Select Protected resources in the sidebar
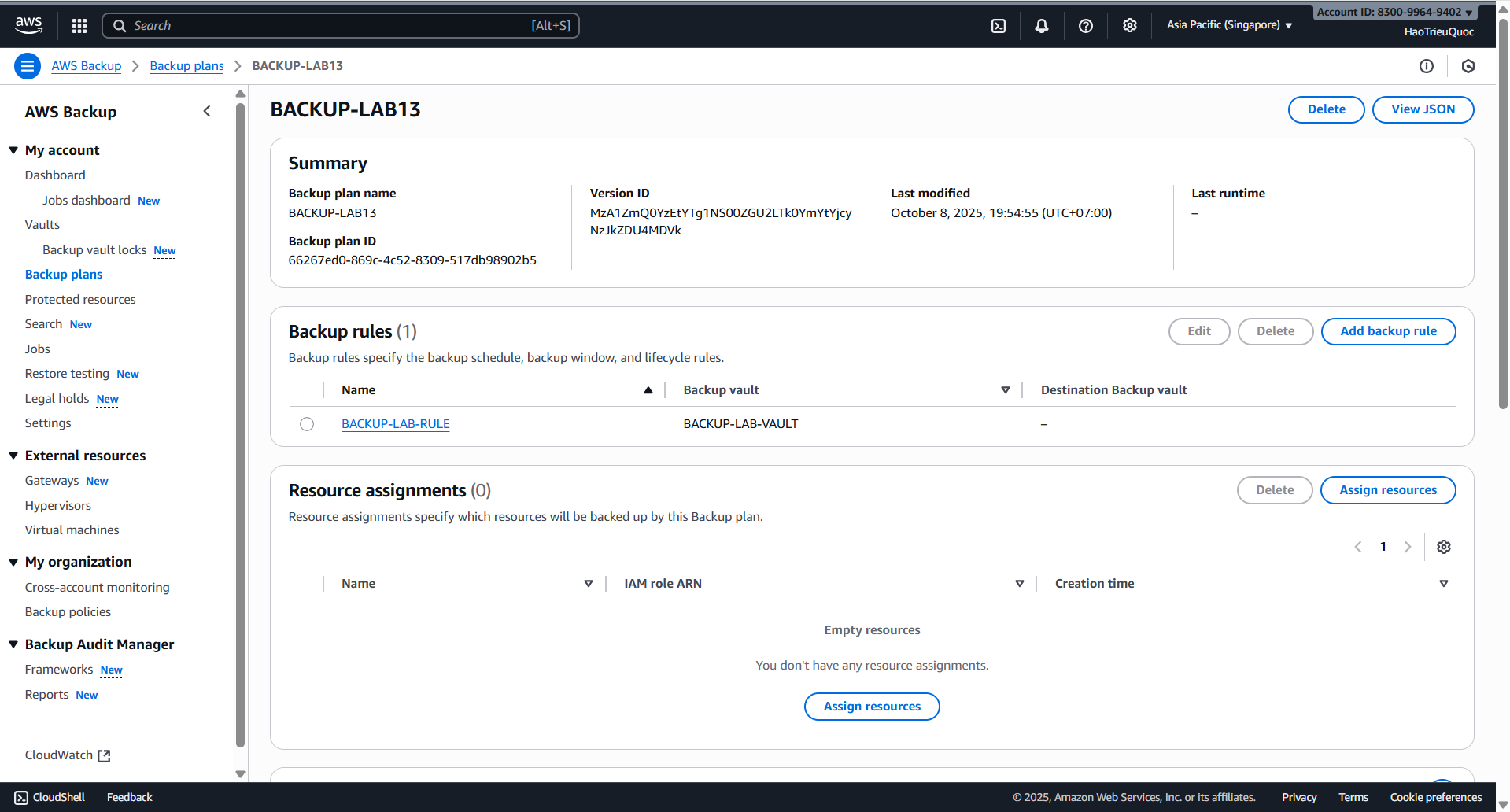The image size is (1510, 812). [x=79, y=299]
